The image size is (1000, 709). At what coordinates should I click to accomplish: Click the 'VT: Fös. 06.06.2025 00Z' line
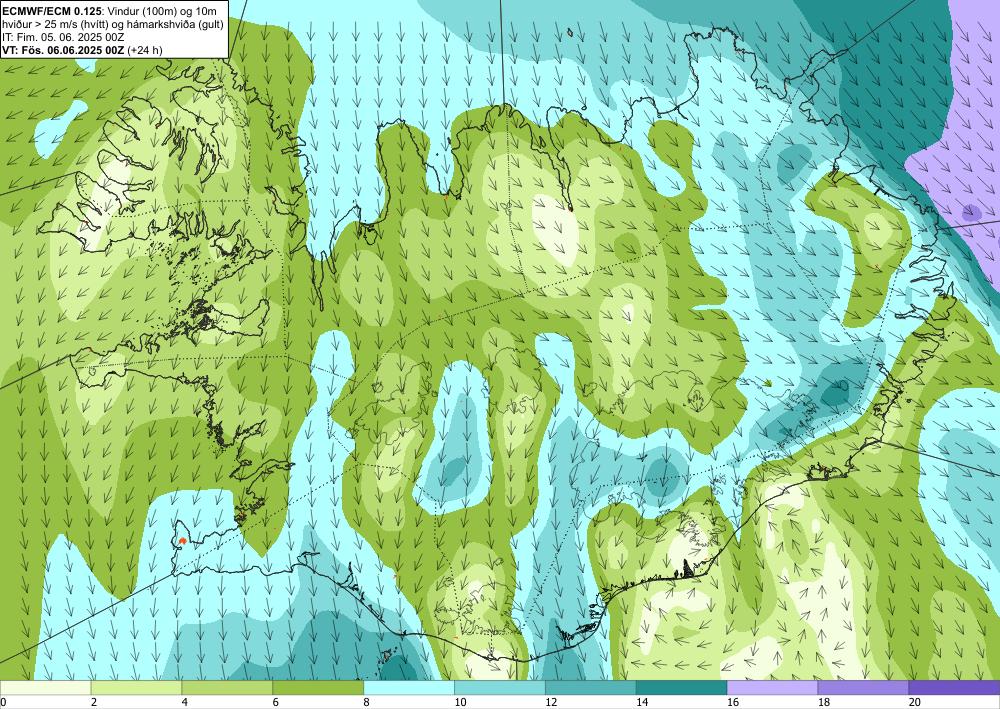(64, 50)
